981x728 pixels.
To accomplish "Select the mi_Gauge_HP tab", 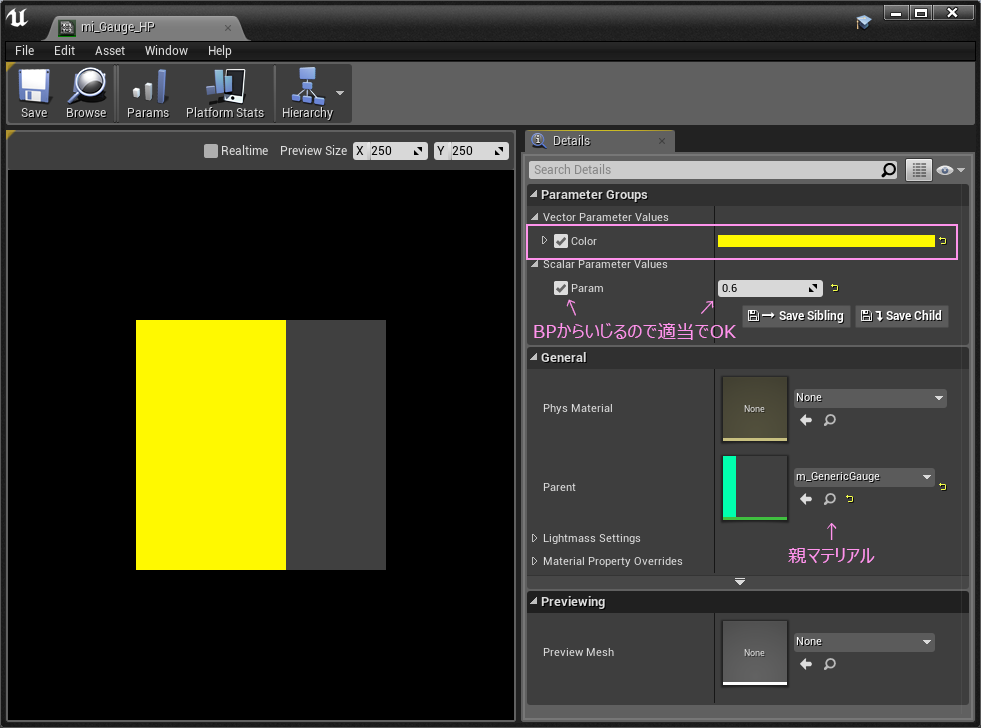I will (144, 28).
